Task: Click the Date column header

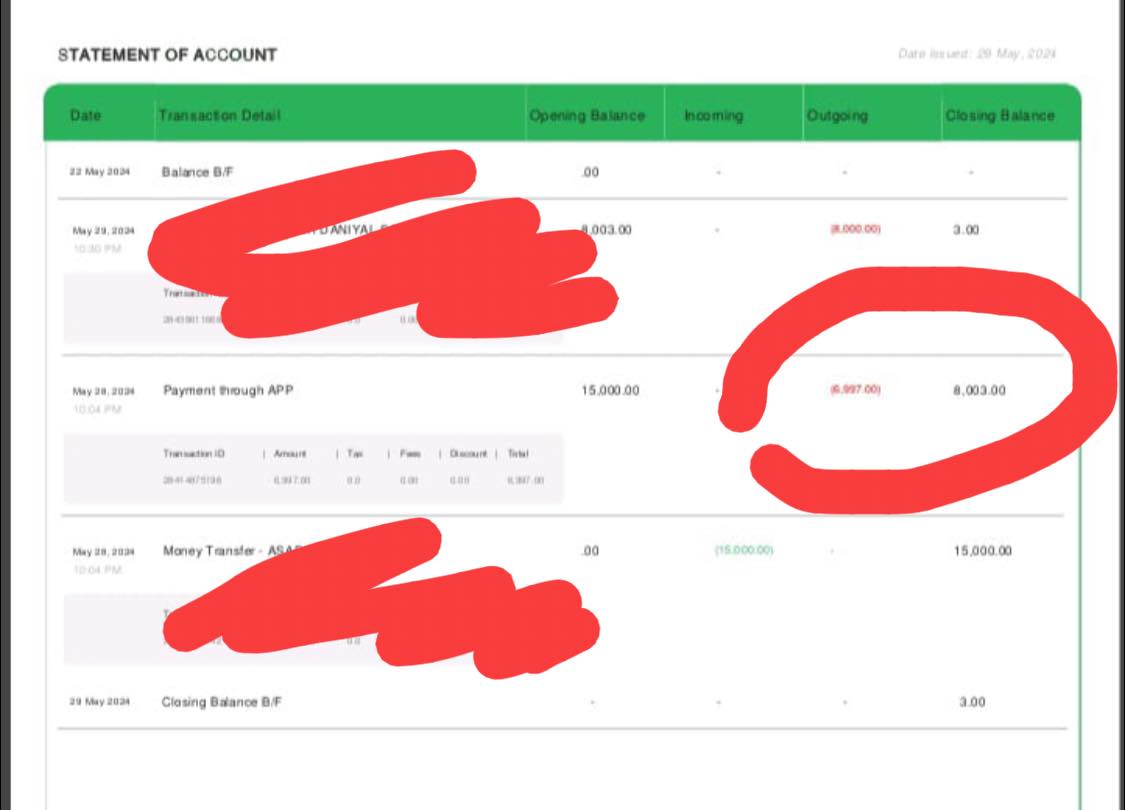Action: [85, 116]
